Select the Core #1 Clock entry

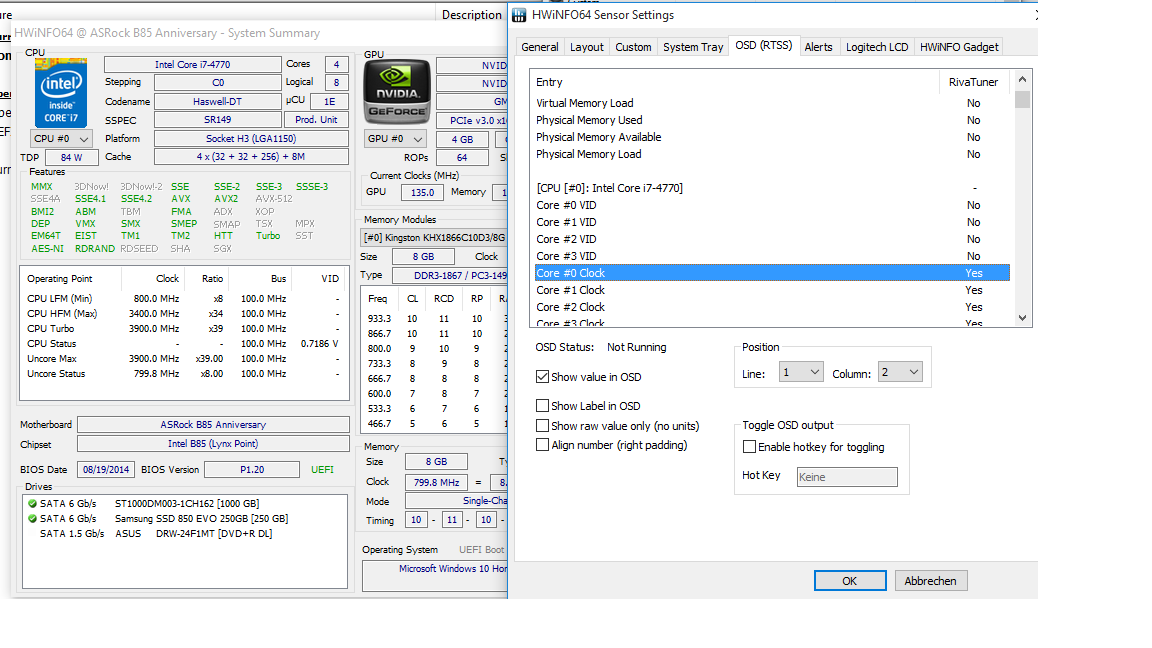(772, 290)
